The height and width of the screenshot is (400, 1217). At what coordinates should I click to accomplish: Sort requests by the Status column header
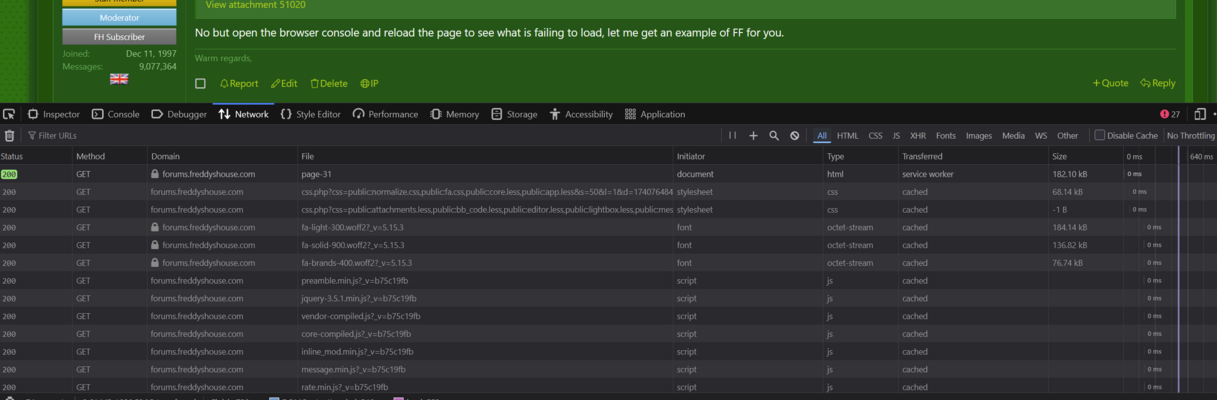pyautogui.click(x=12, y=156)
